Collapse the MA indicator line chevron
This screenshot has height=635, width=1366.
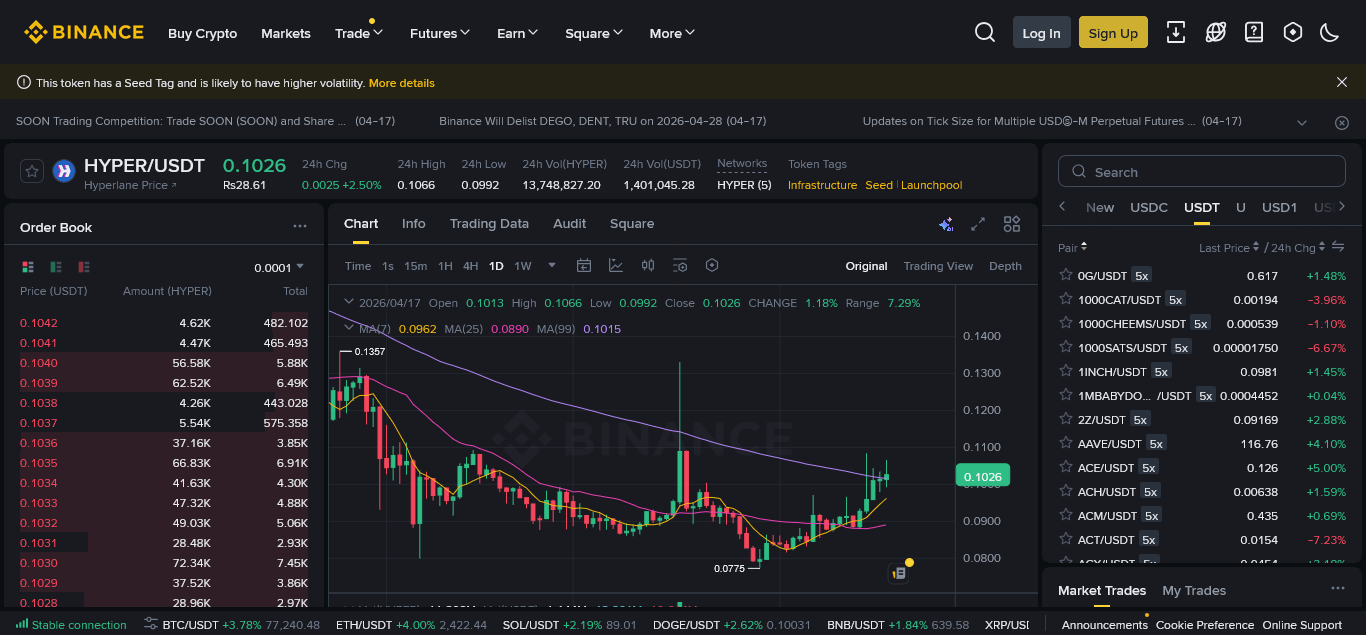tap(348, 328)
